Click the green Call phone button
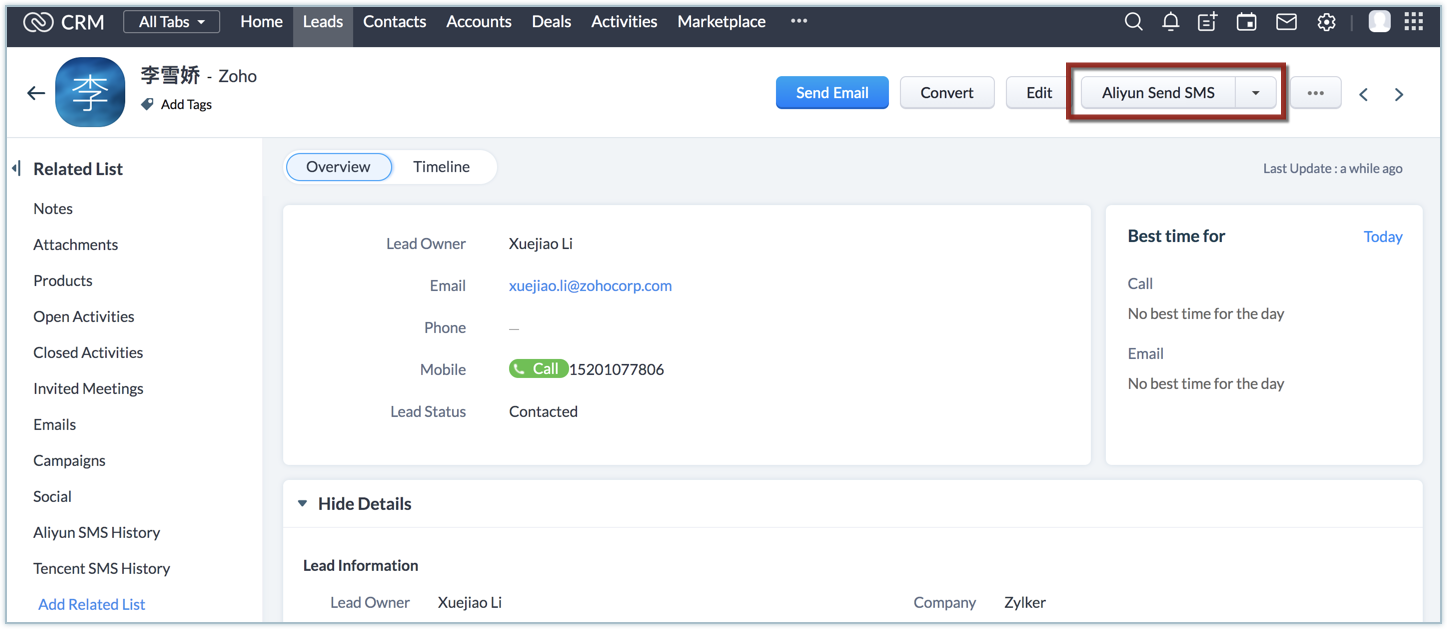The image size is (1447, 629). coord(538,369)
